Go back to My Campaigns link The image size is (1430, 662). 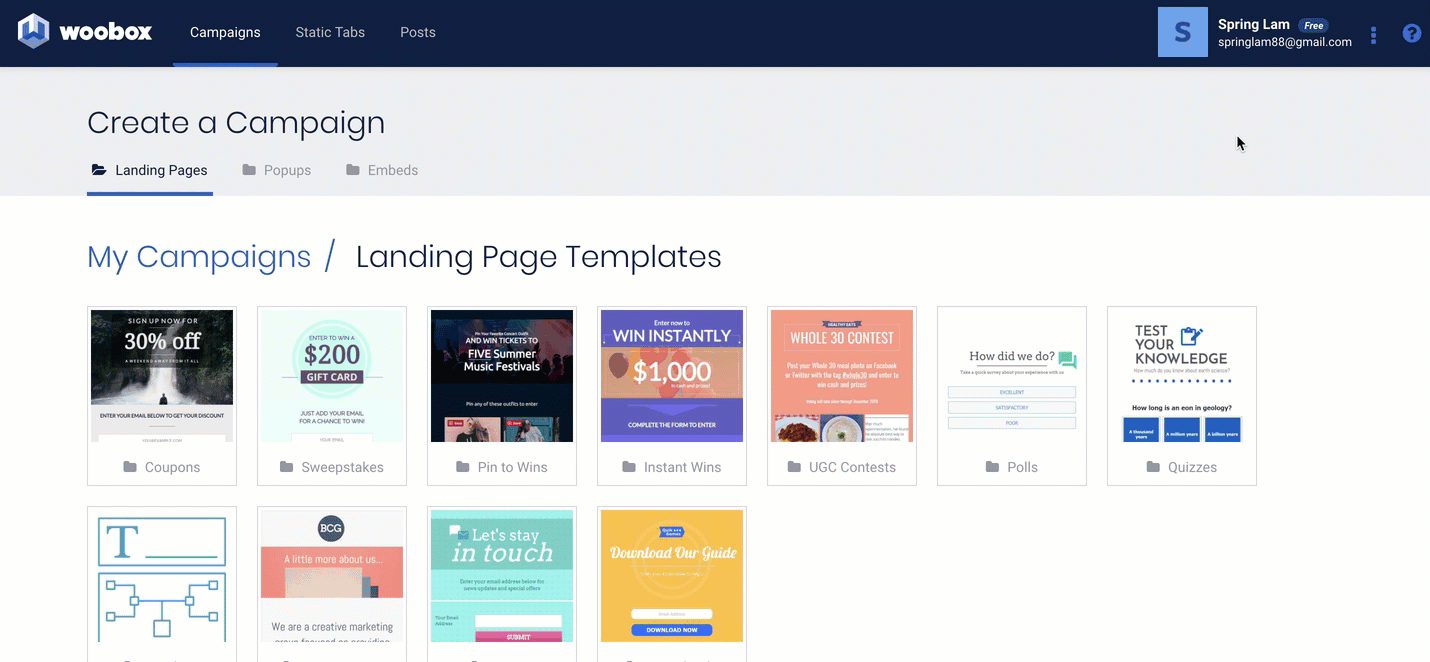[199, 257]
